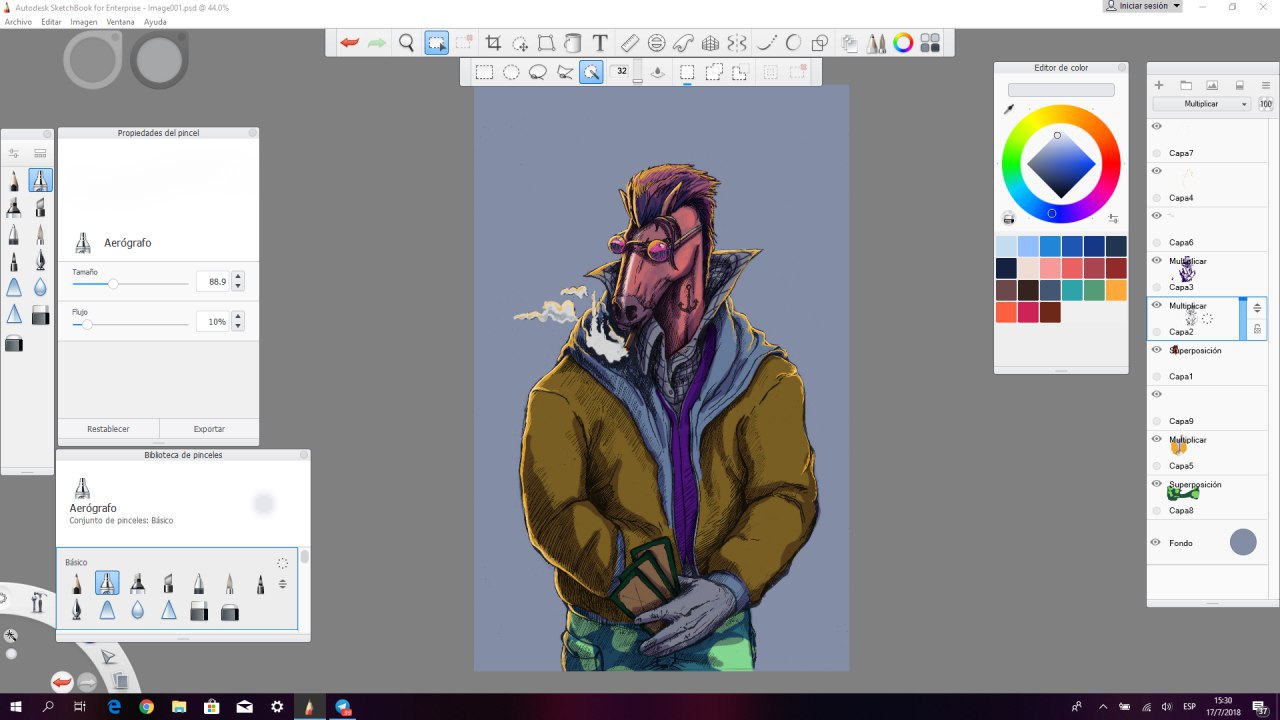1280x720 pixels.
Task: Hide the Capa1 layer
Action: 1156,350
